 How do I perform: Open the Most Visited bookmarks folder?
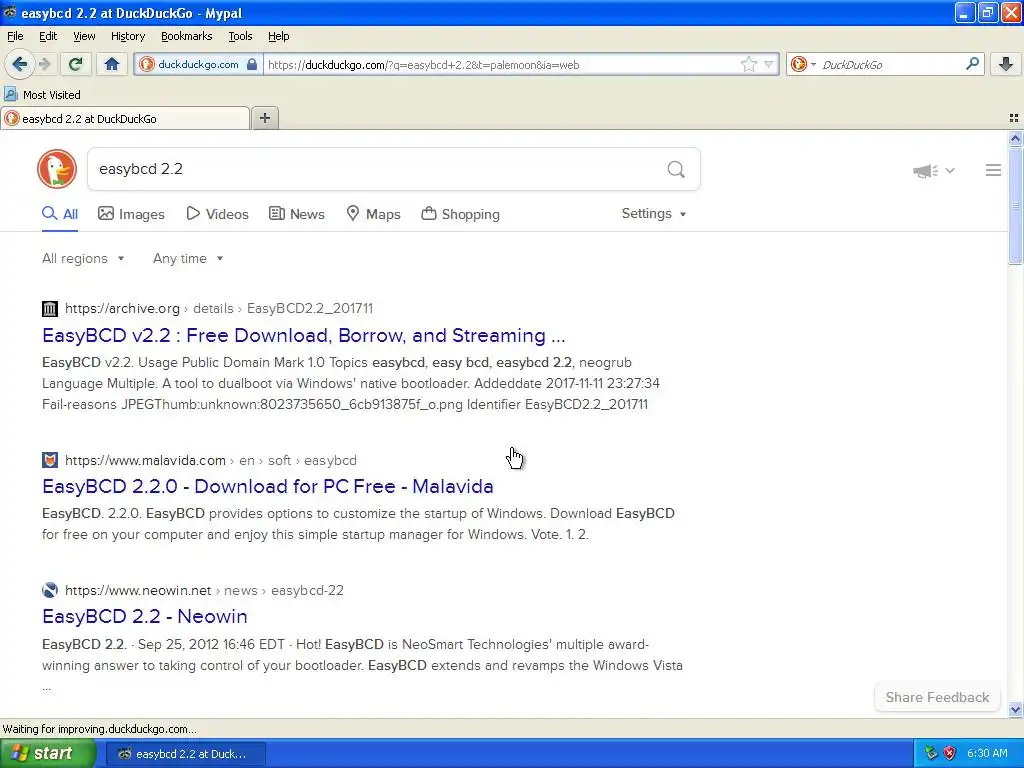[42, 95]
